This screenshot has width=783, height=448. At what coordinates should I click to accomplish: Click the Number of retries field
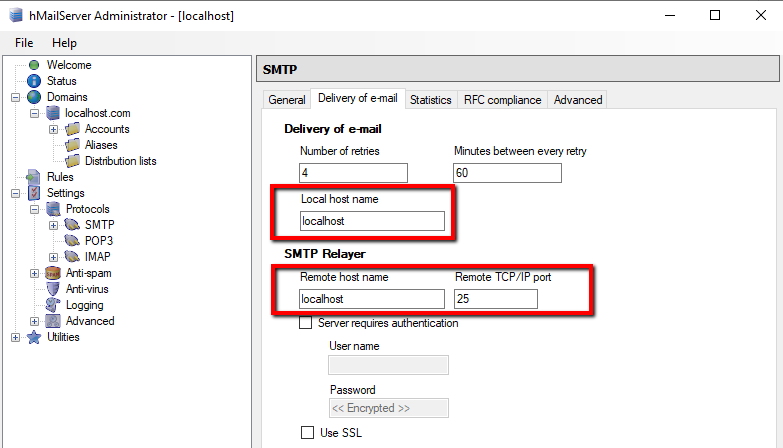pyautogui.click(x=353, y=173)
